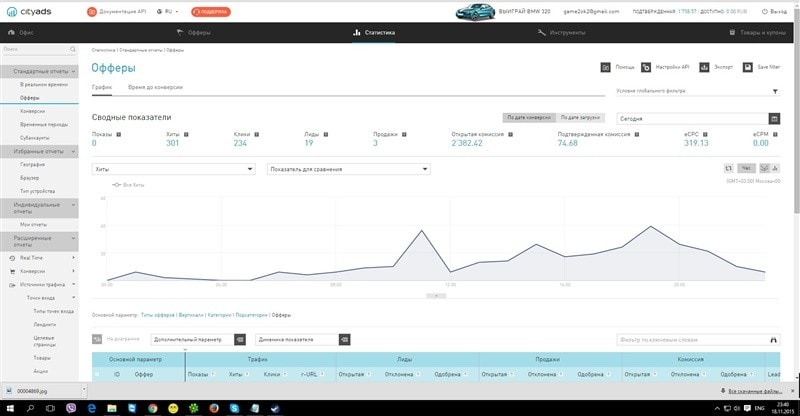Click the Помощь help icon
The width and height of the screenshot is (800, 416).
[x=605, y=67]
